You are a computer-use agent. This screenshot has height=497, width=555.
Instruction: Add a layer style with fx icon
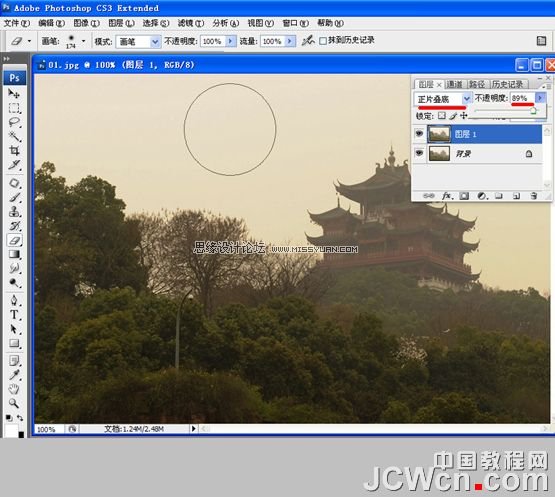point(447,196)
